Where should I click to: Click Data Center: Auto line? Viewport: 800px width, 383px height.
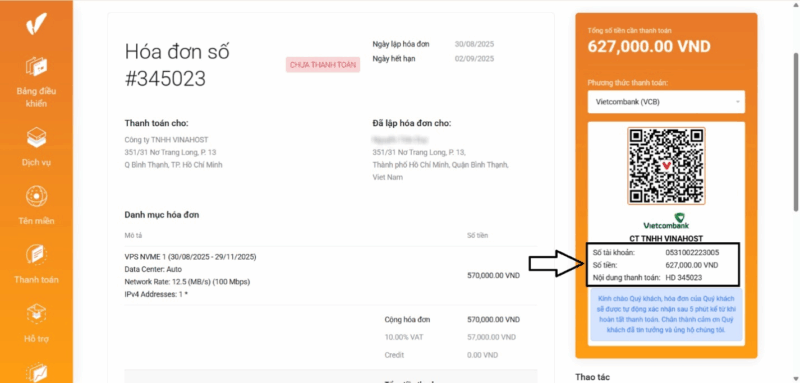pos(153,269)
